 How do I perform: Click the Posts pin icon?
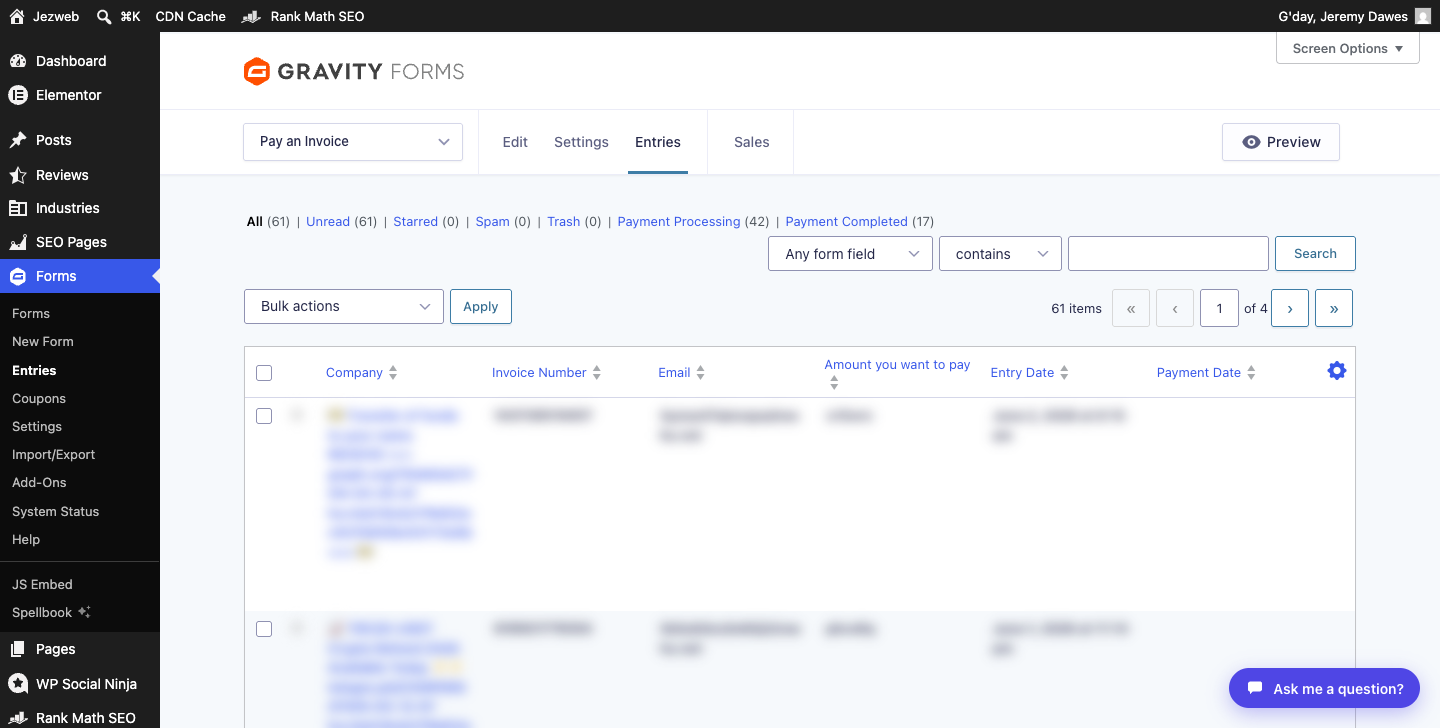pyautogui.click(x=18, y=140)
